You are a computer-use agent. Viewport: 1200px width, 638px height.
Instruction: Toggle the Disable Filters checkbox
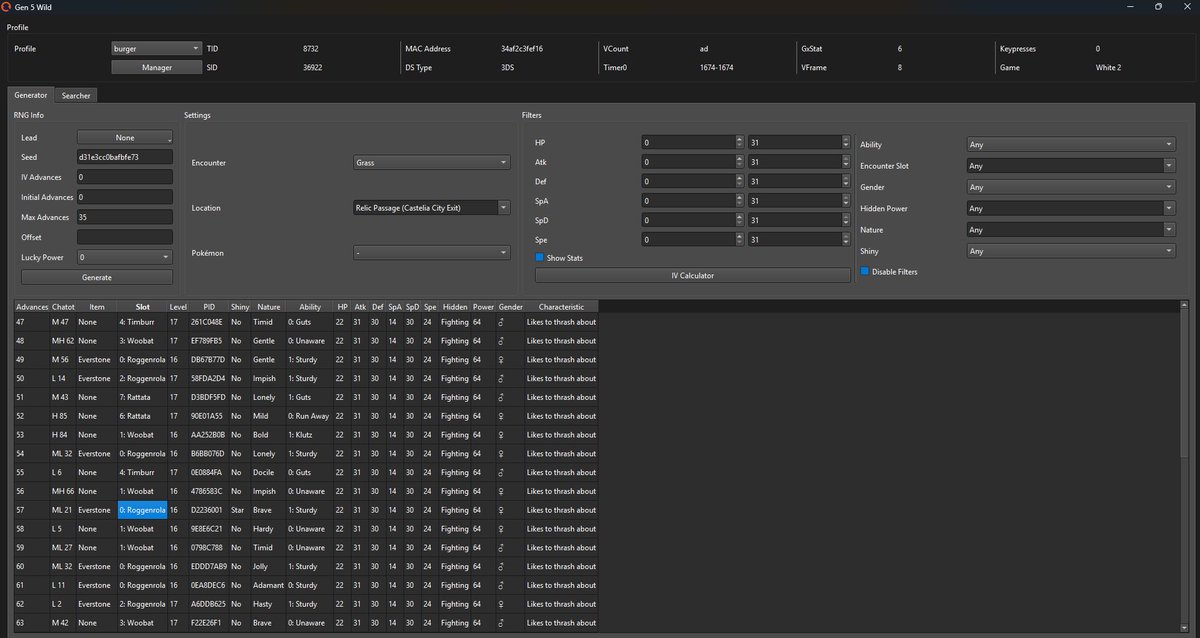tap(865, 271)
